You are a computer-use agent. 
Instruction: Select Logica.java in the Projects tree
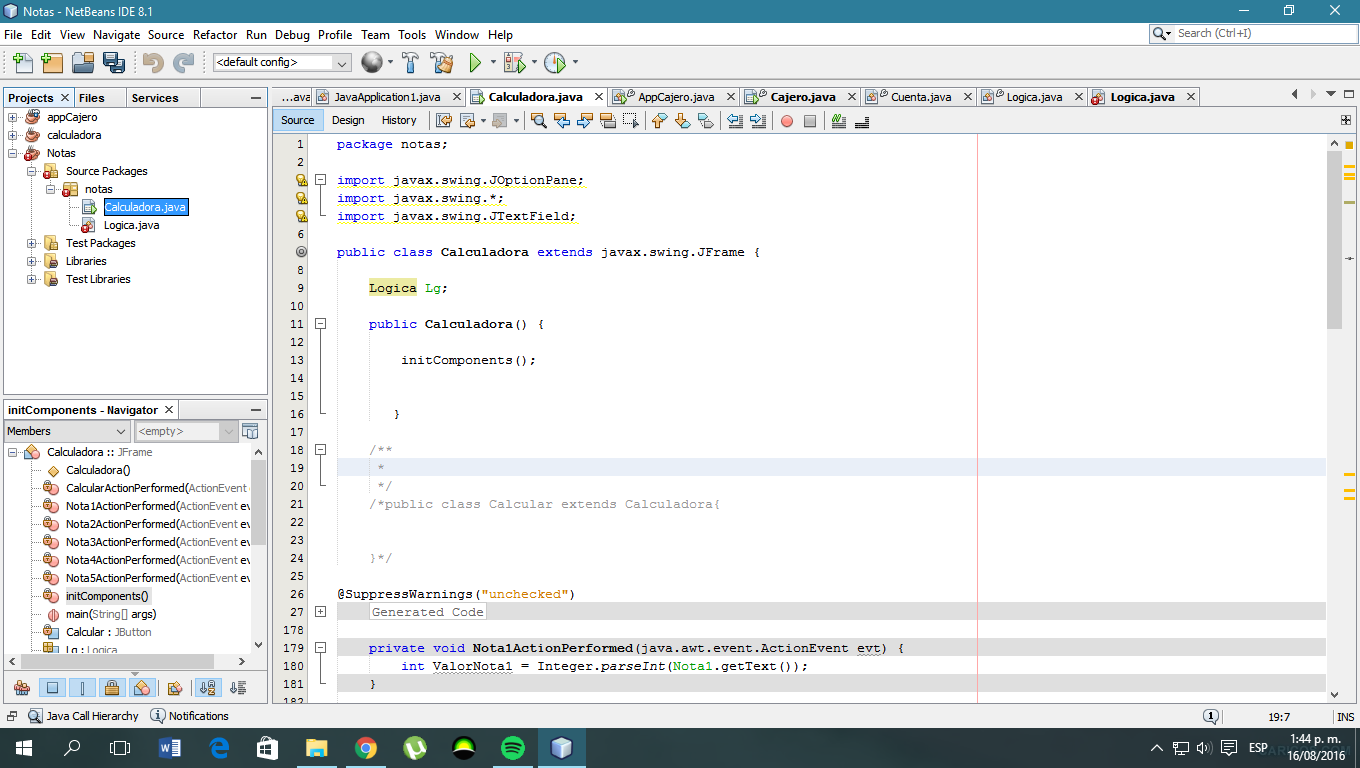point(131,225)
